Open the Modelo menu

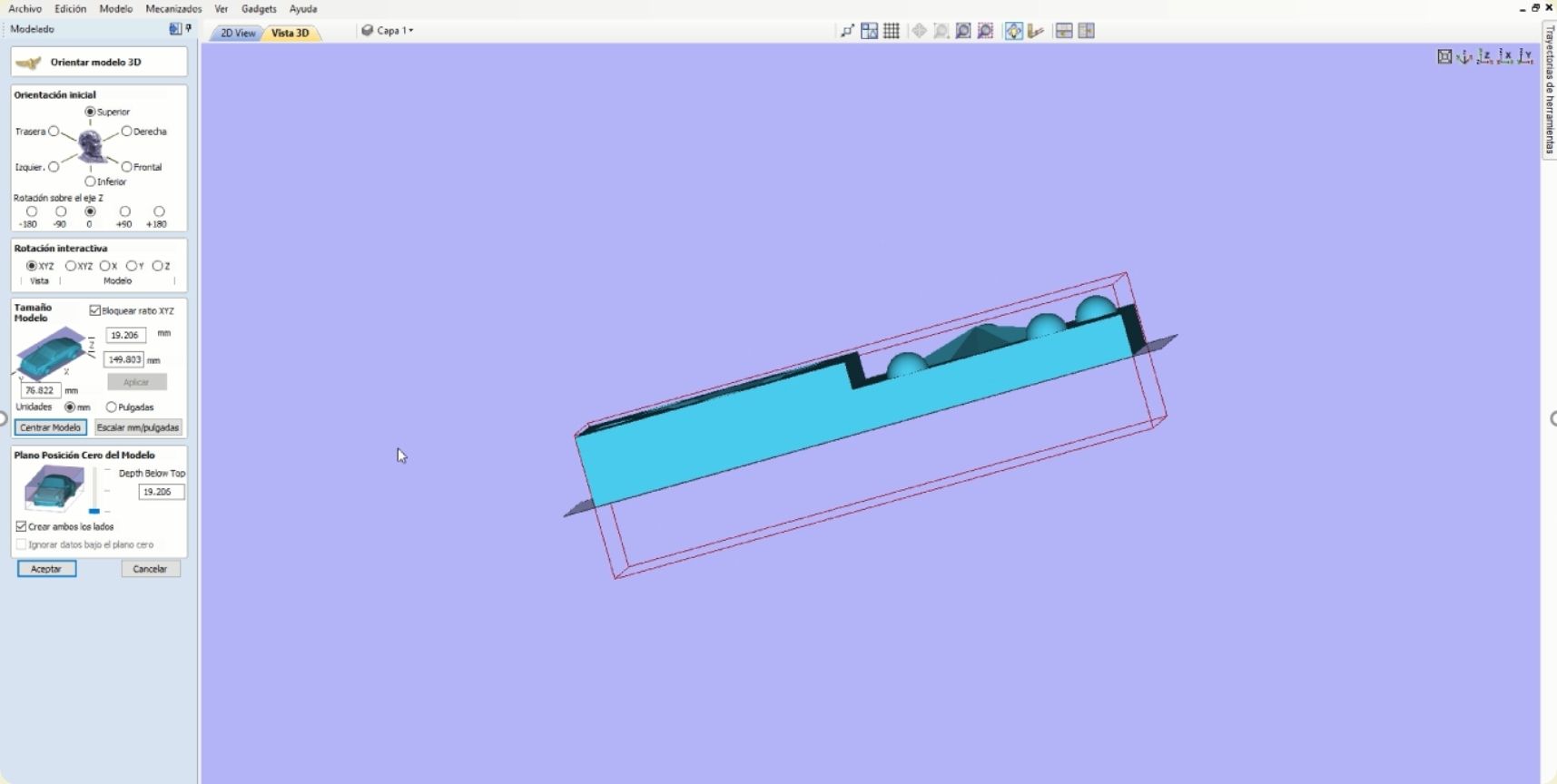click(115, 9)
